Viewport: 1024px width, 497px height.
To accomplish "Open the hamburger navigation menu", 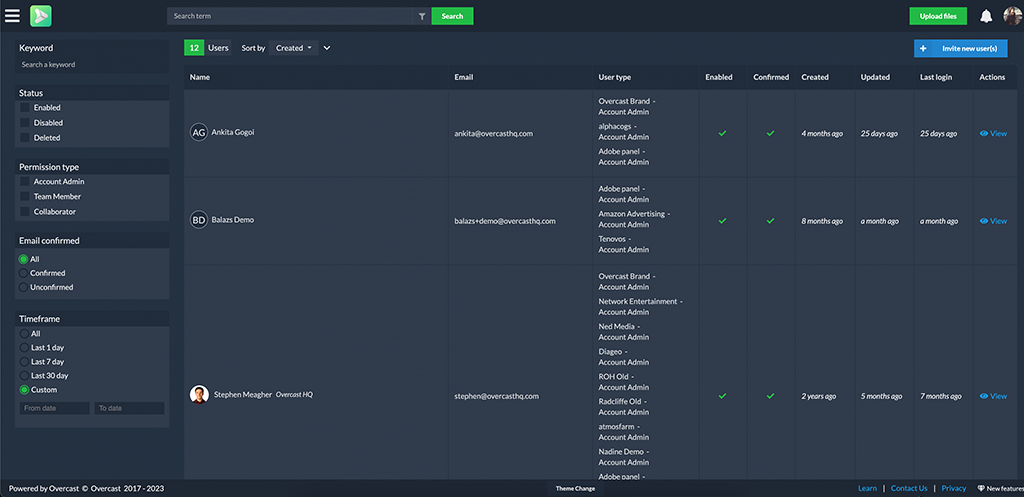I will [x=12, y=16].
